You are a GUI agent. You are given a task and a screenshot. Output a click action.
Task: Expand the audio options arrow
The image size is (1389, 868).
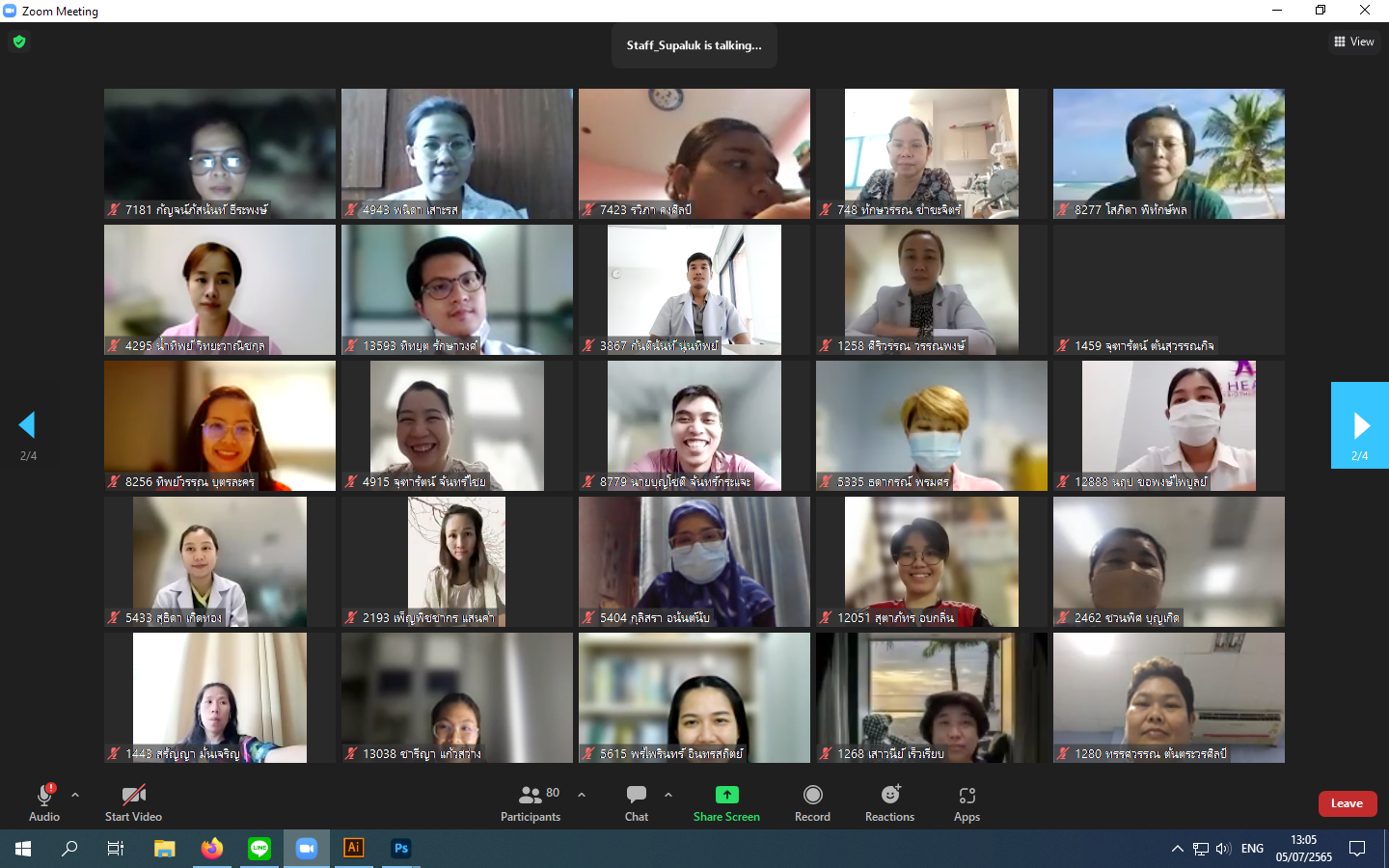pos(75,795)
